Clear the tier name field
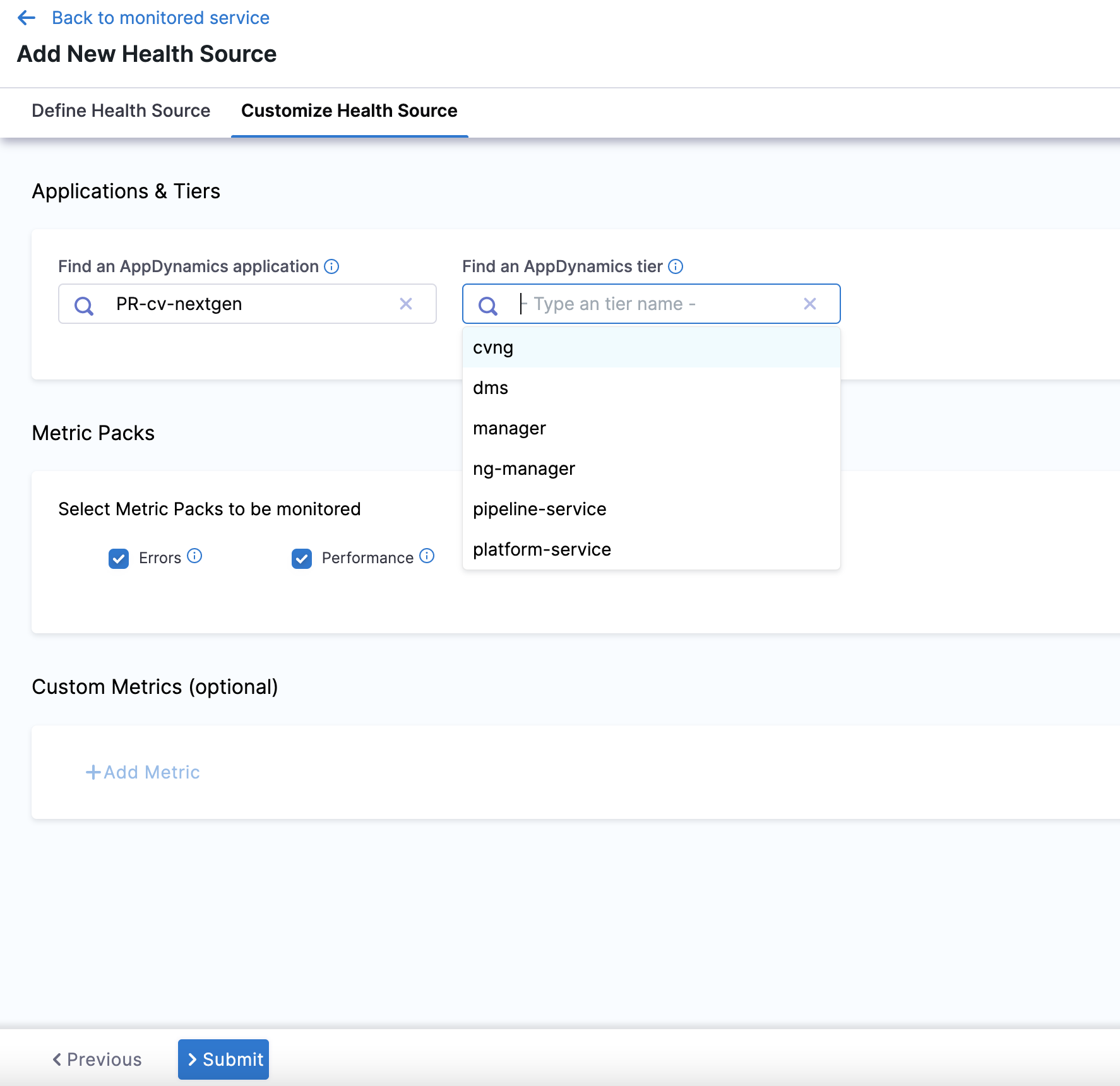The width and height of the screenshot is (1120, 1086). 810,304
